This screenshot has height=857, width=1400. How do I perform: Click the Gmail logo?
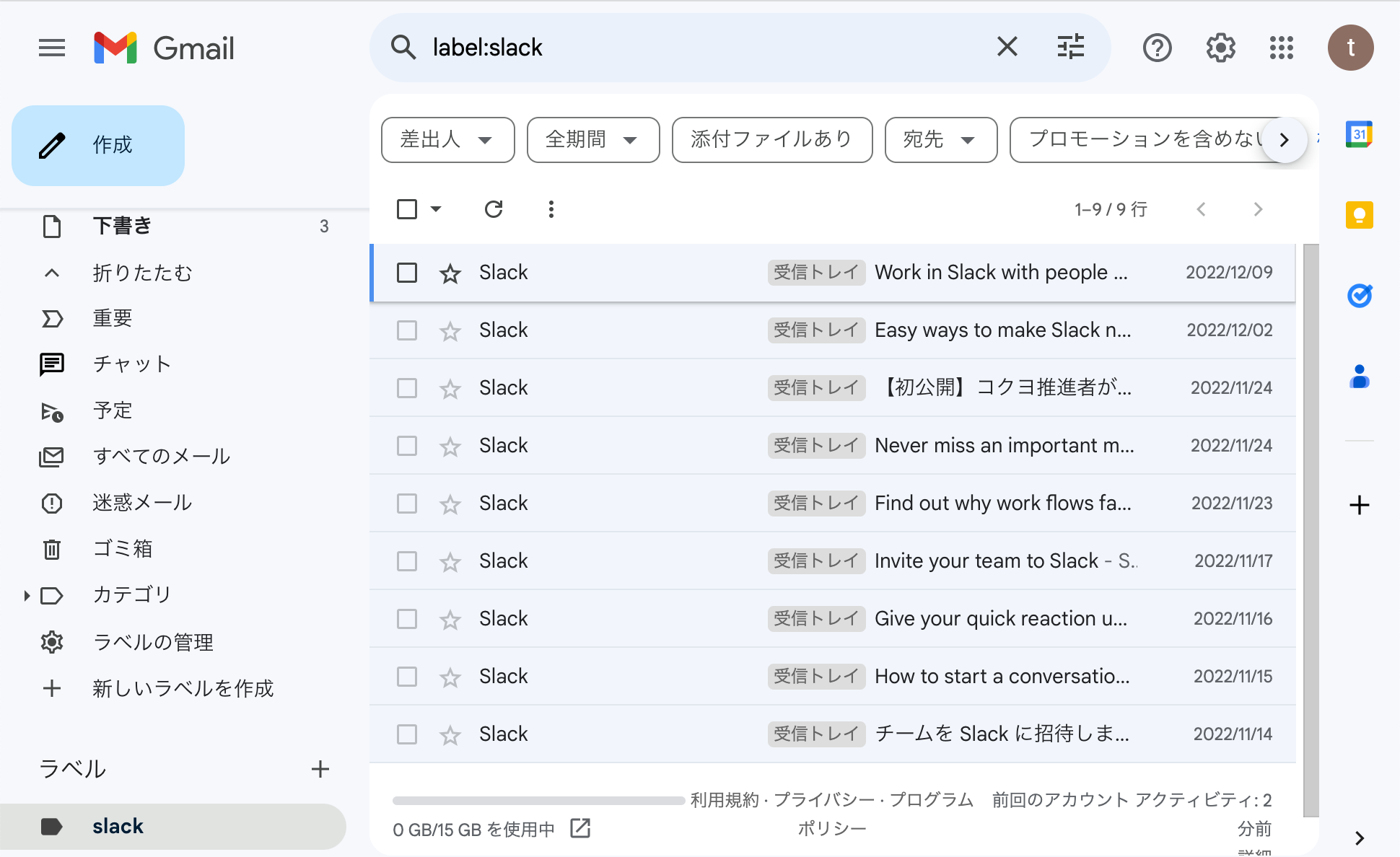165,48
